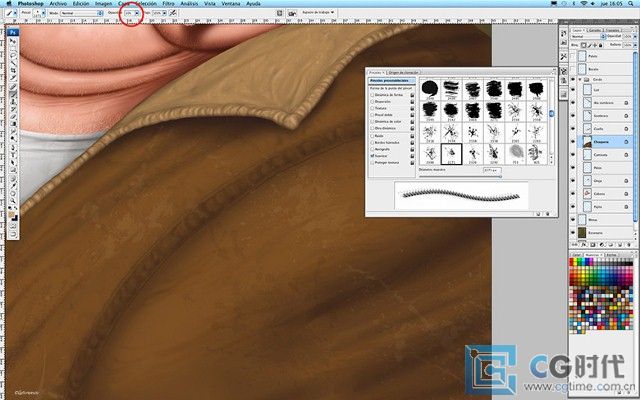Screen dimensions: 640x400
Task: Create a new group in Capas panel
Action: tap(611, 245)
